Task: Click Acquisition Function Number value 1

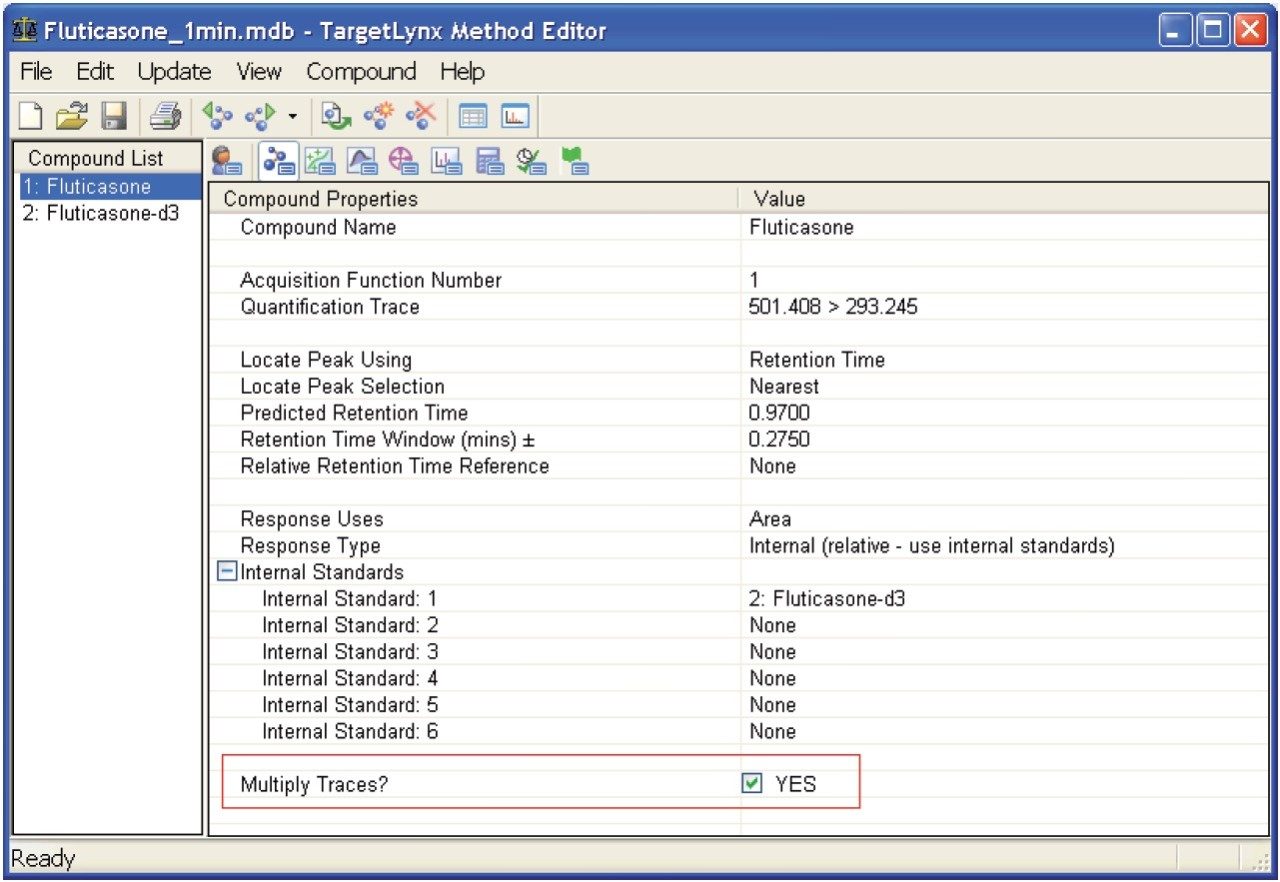Action: tap(754, 280)
